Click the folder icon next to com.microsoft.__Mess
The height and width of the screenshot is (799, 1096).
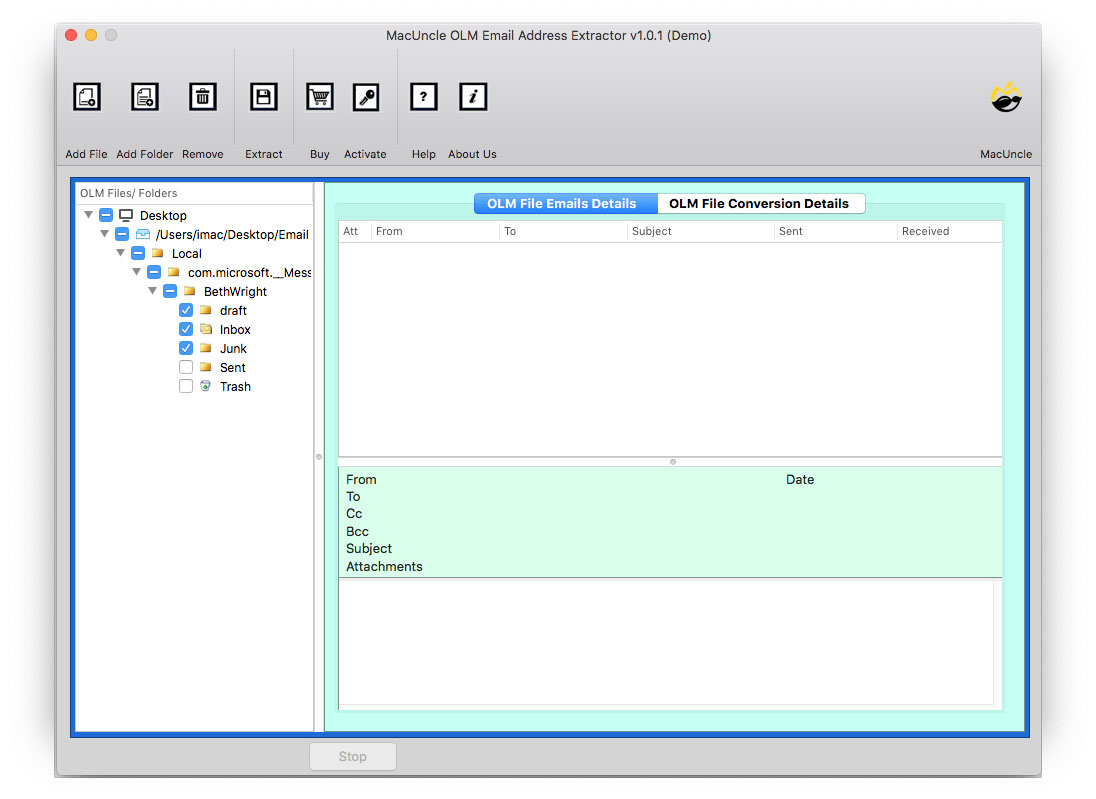pyautogui.click(x=173, y=272)
